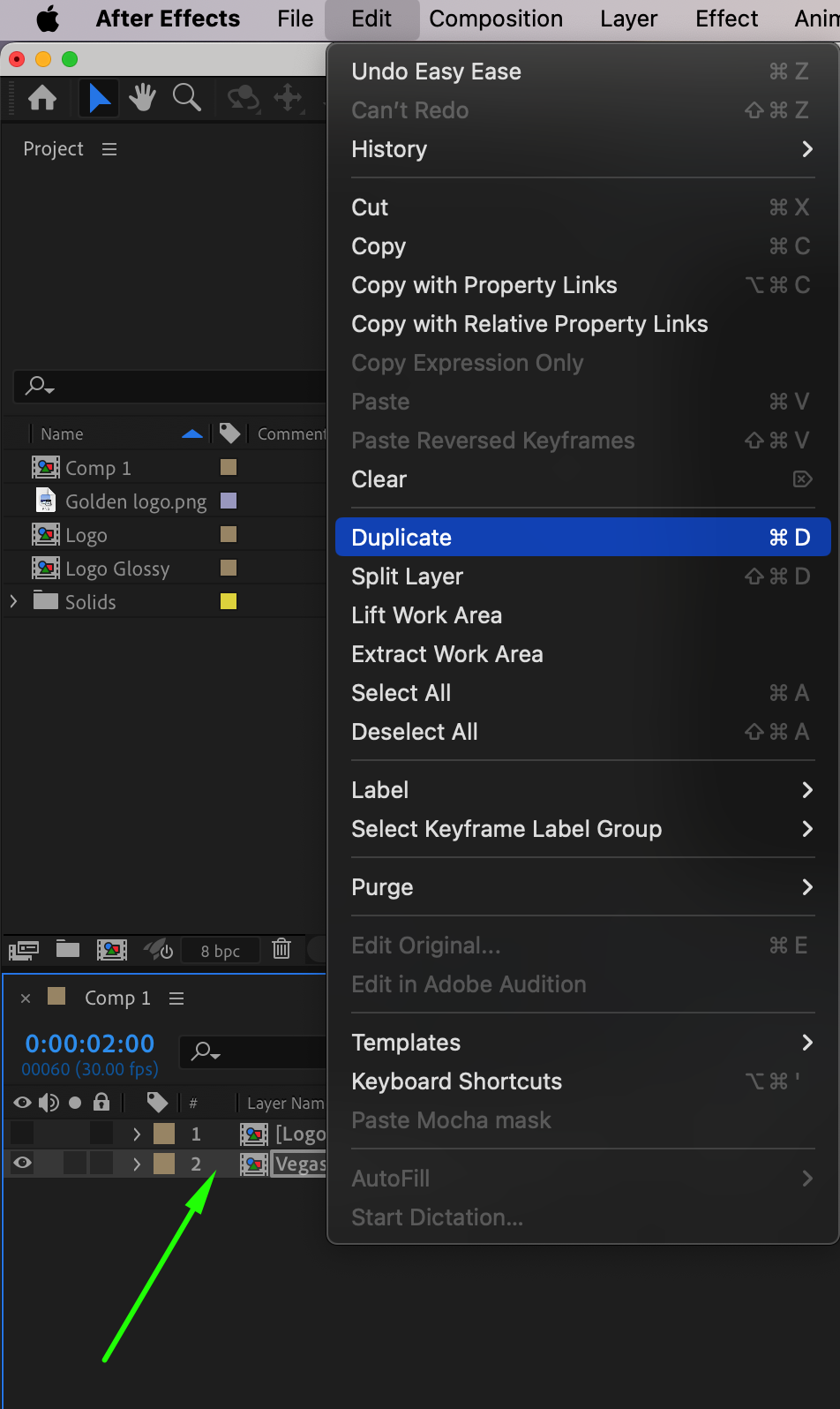Click the Project panel search field

[x=170, y=386]
